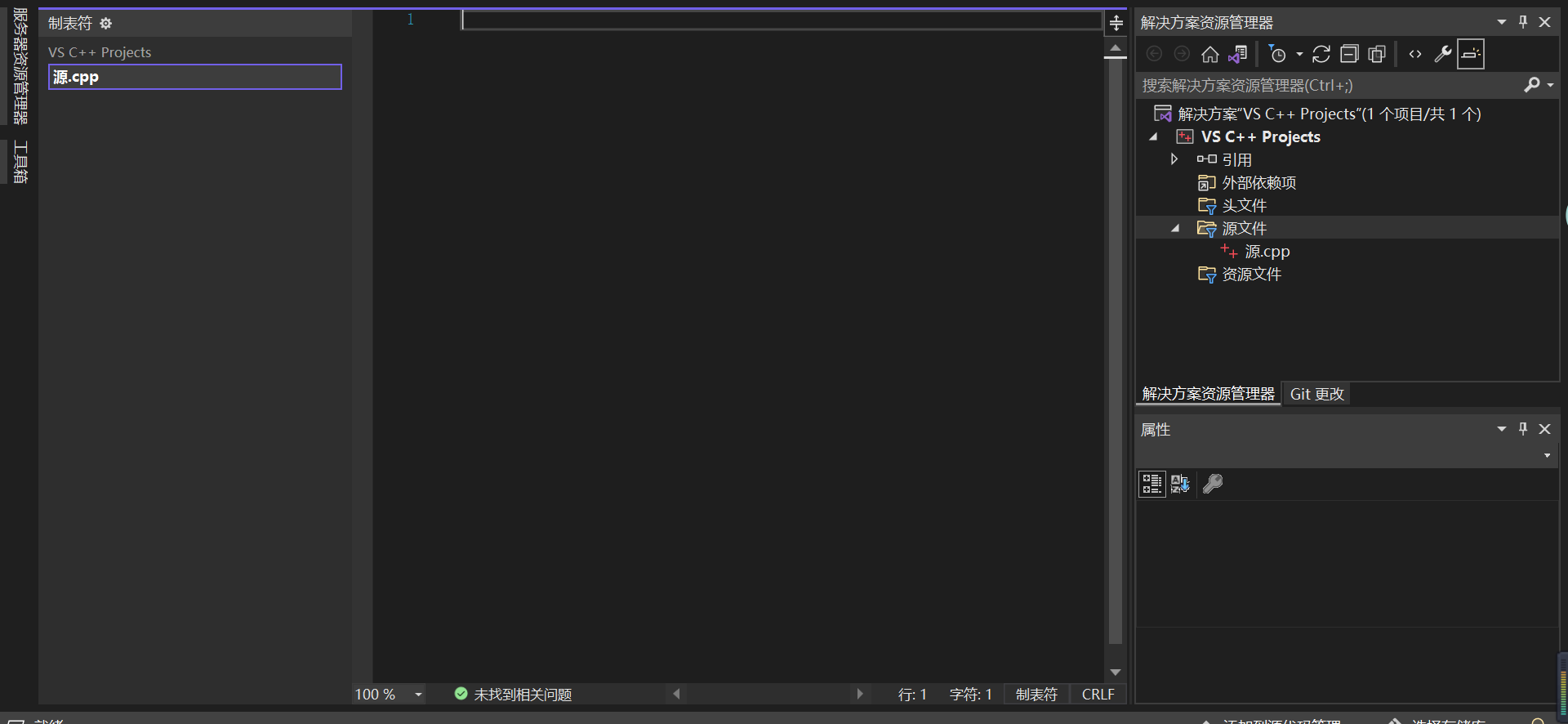Open the 服务器资源管理器 side tab
This screenshot has height=724, width=1568.
pos(20,66)
